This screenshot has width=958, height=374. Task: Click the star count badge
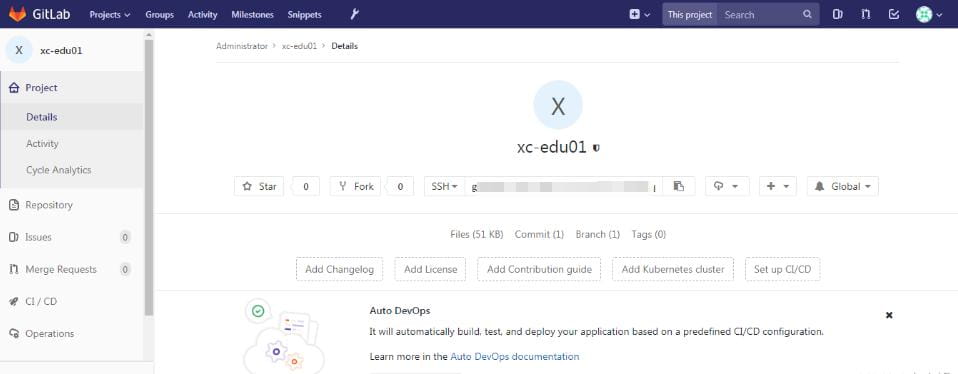(305, 186)
